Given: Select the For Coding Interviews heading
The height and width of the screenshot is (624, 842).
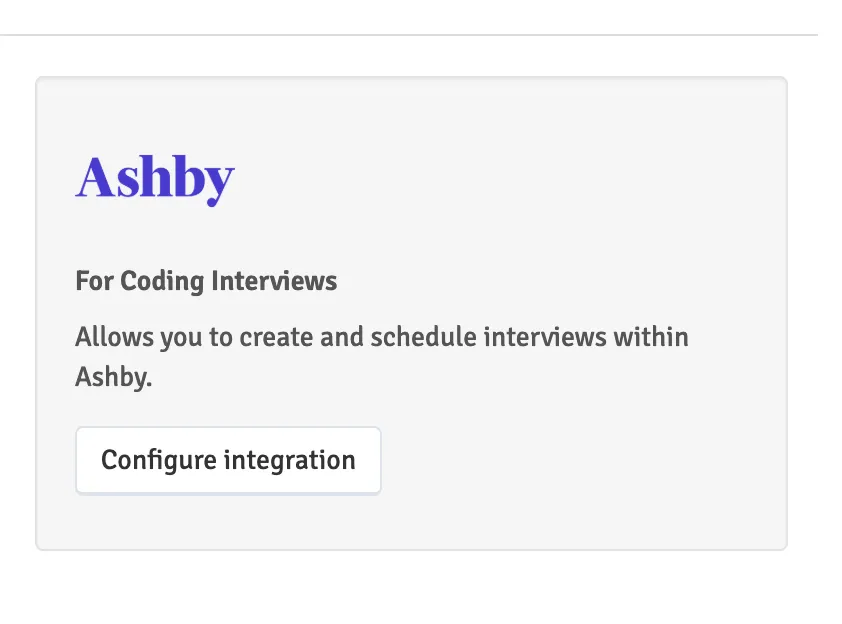Looking at the screenshot, I should (x=206, y=281).
